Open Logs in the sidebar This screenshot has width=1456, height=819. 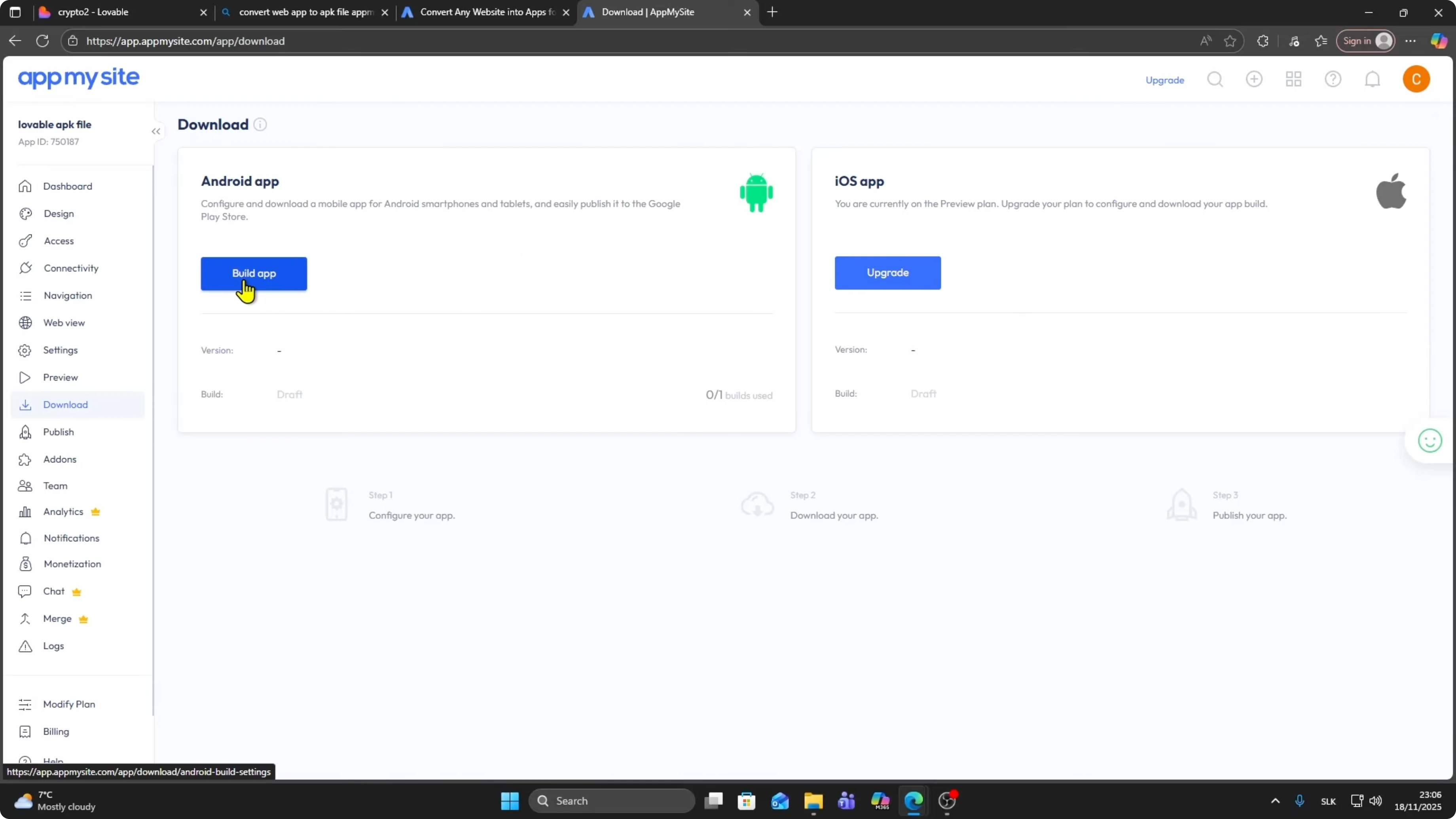(x=78, y=646)
